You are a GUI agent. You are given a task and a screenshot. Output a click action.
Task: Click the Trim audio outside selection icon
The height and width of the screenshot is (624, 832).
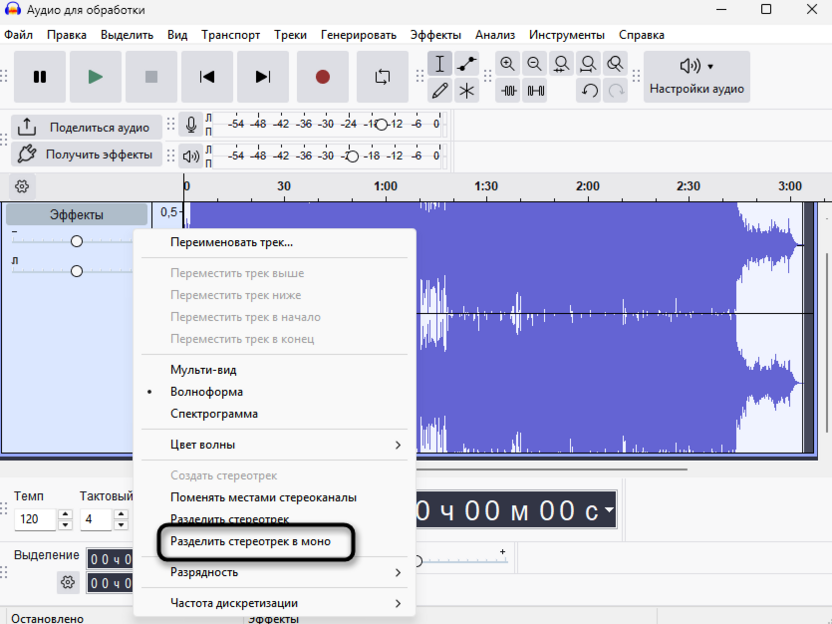tap(508, 91)
